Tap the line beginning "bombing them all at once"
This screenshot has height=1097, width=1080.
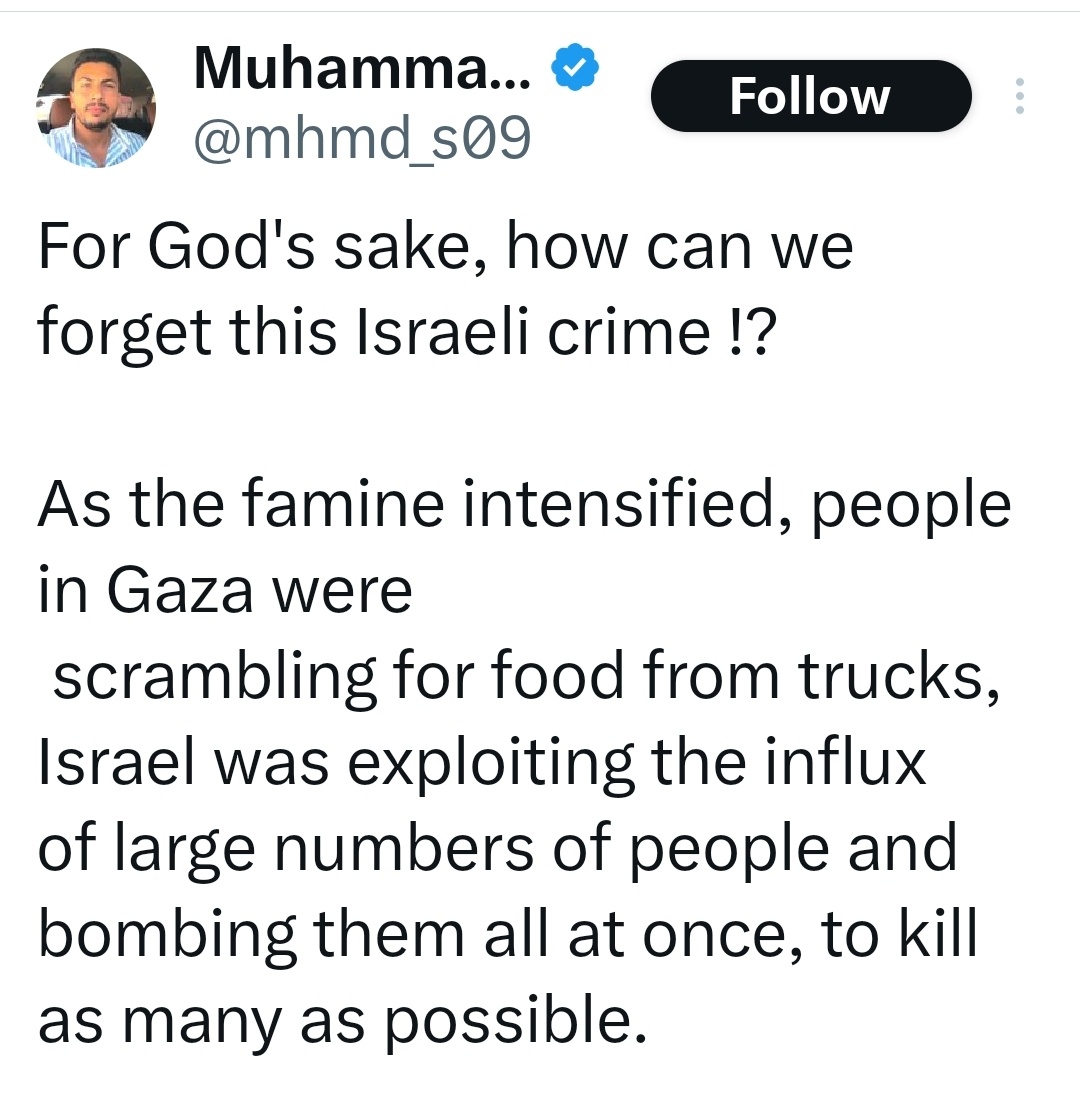[507, 933]
